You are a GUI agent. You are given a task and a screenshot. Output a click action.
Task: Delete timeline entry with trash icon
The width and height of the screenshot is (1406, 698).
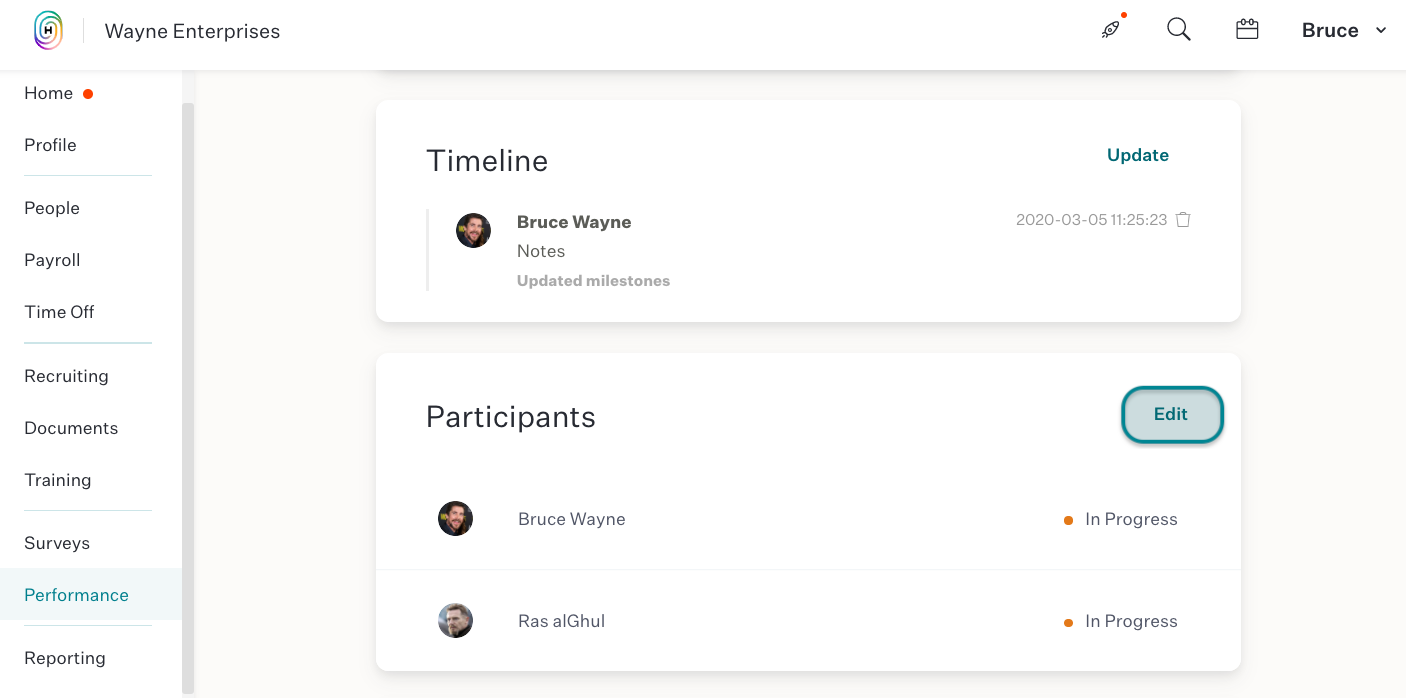[x=1183, y=220]
